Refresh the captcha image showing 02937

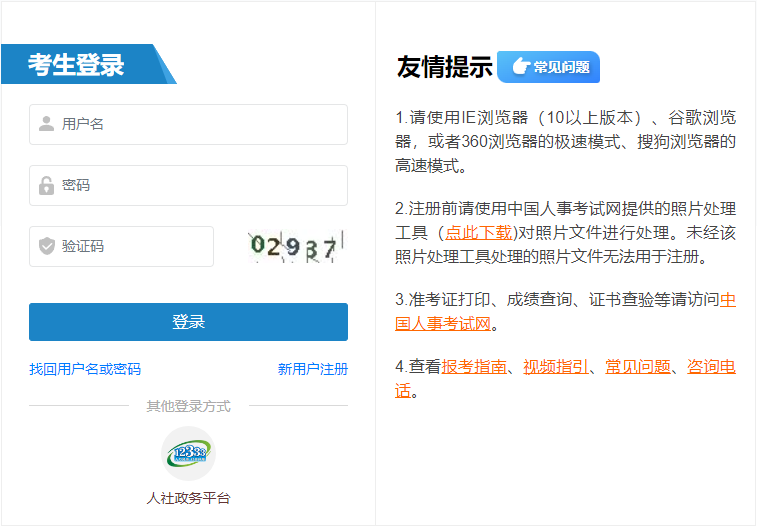click(295, 246)
